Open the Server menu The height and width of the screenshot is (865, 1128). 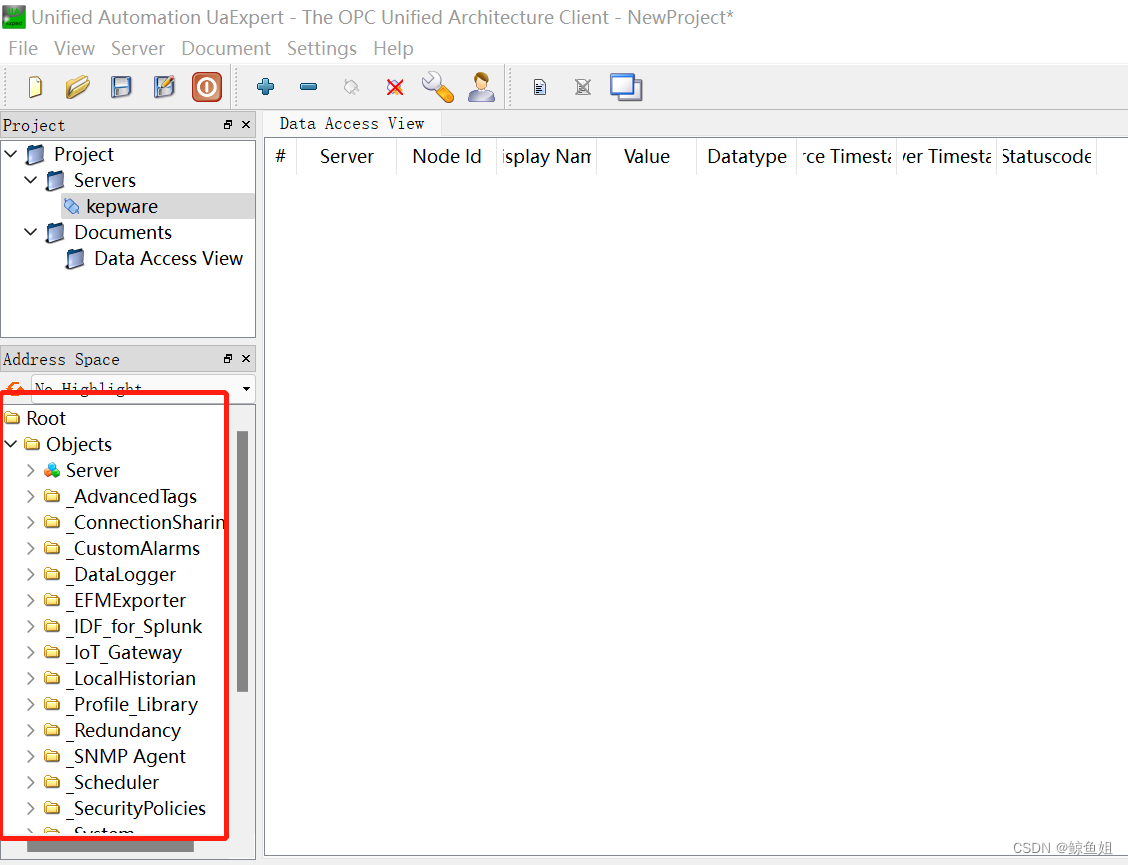point(137,48)
